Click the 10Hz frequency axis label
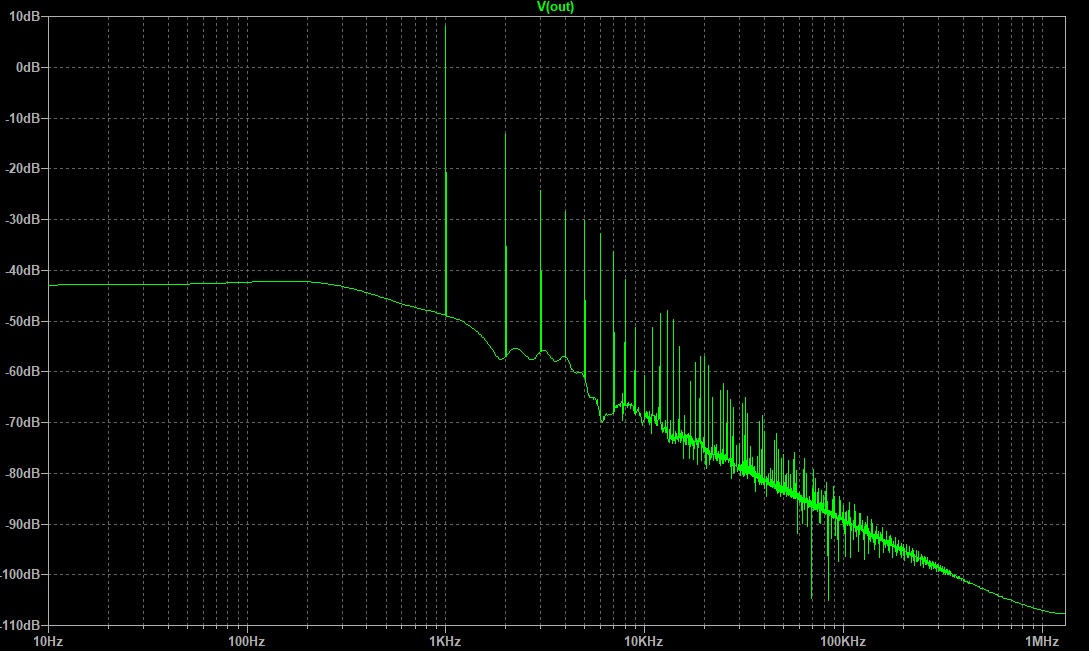The image size is (1089, 651). (x=47, y=640)
